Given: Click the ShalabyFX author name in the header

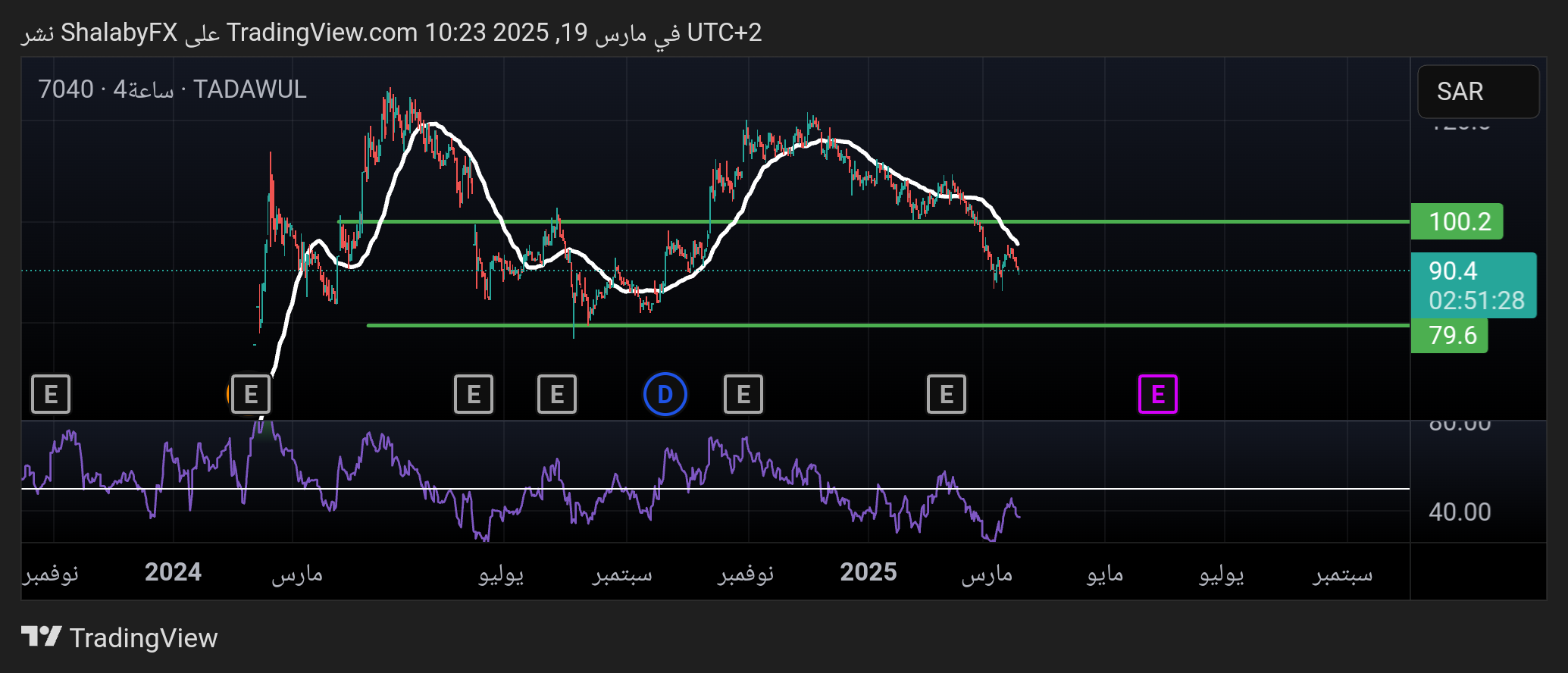Looking at the screenshot, I should click(119, 33).
